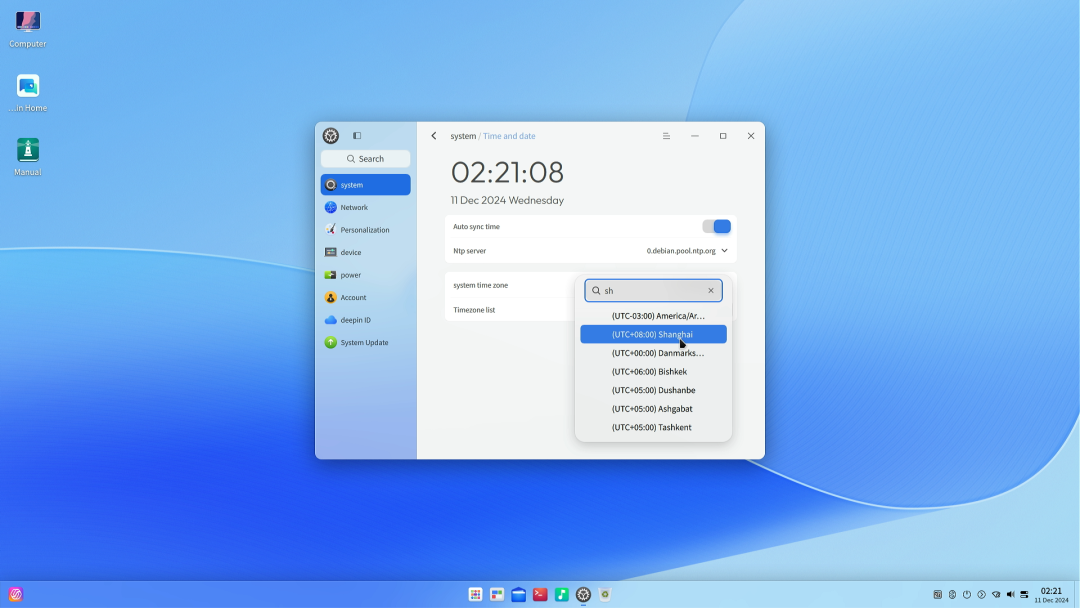The image size is (1080, 608).
Task: Maximize the Control Center window
Action: tap(723, 136)
